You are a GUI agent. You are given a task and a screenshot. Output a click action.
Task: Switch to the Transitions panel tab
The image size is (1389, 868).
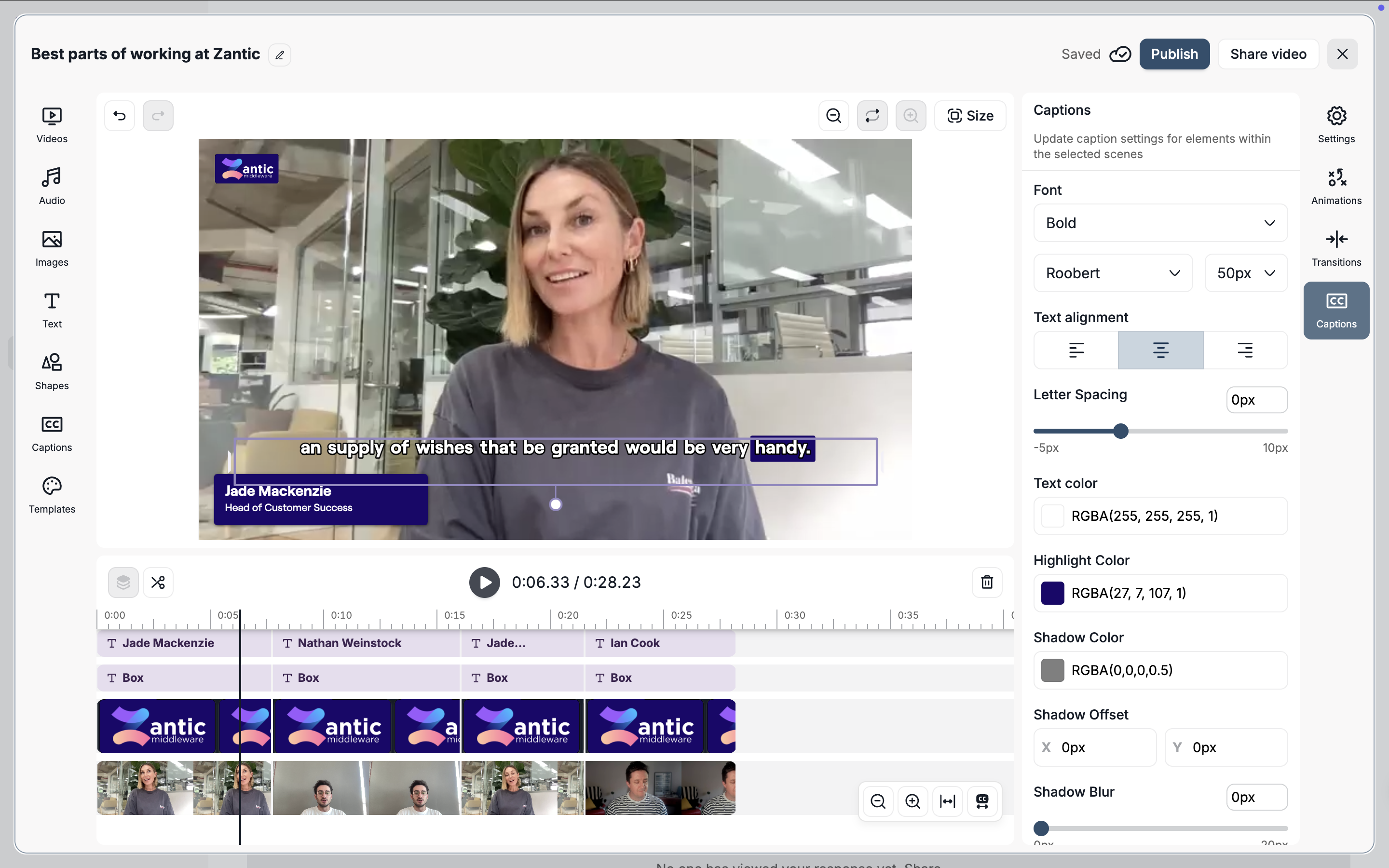click(x=1335, y=248)
